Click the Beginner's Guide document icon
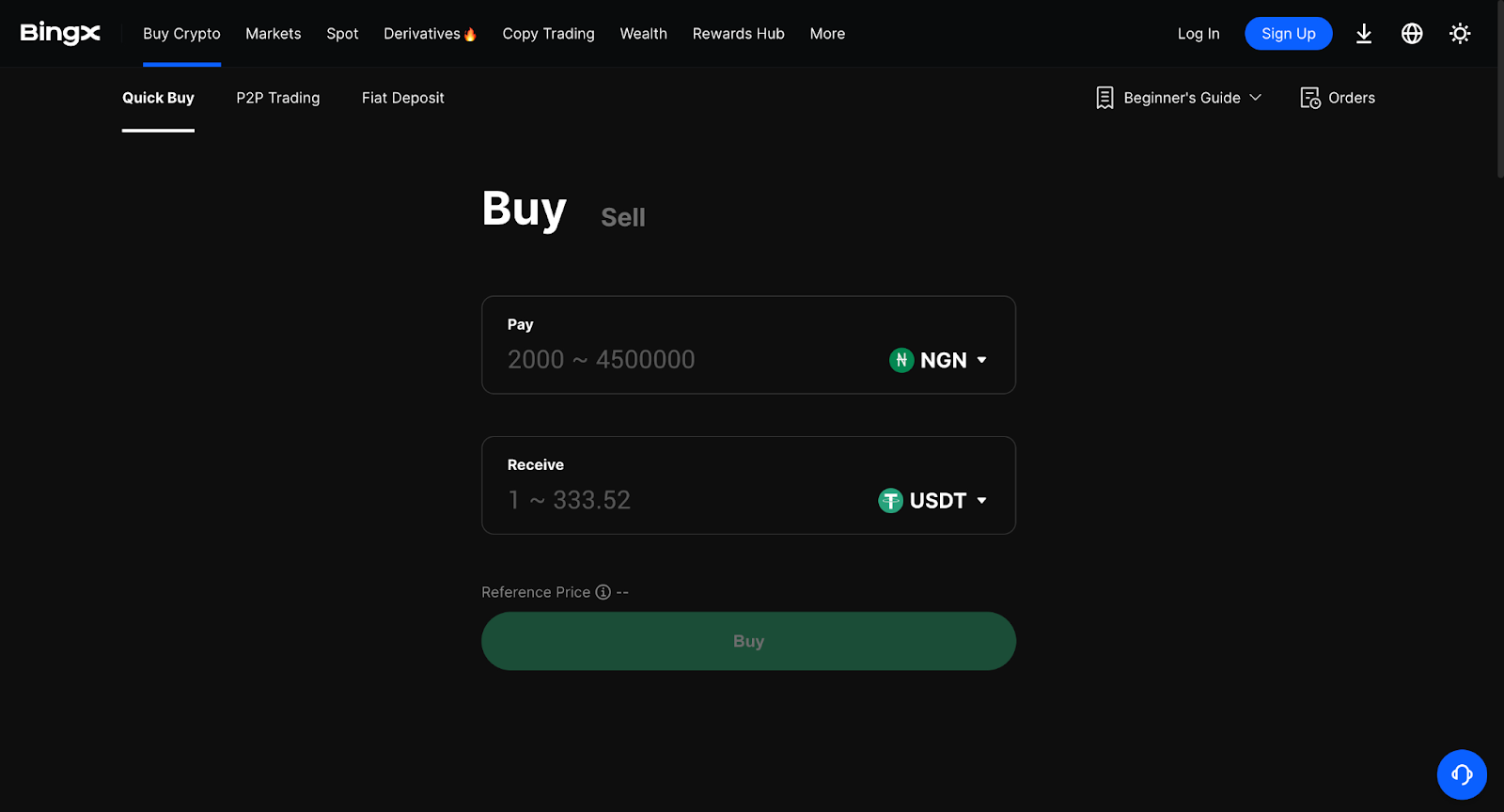 [1105, 98]
